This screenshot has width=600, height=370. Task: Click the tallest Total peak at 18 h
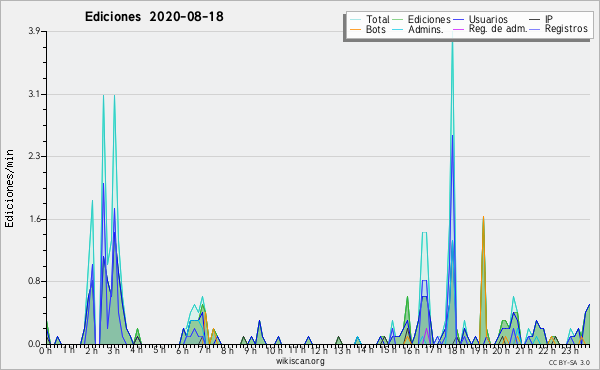452,42
